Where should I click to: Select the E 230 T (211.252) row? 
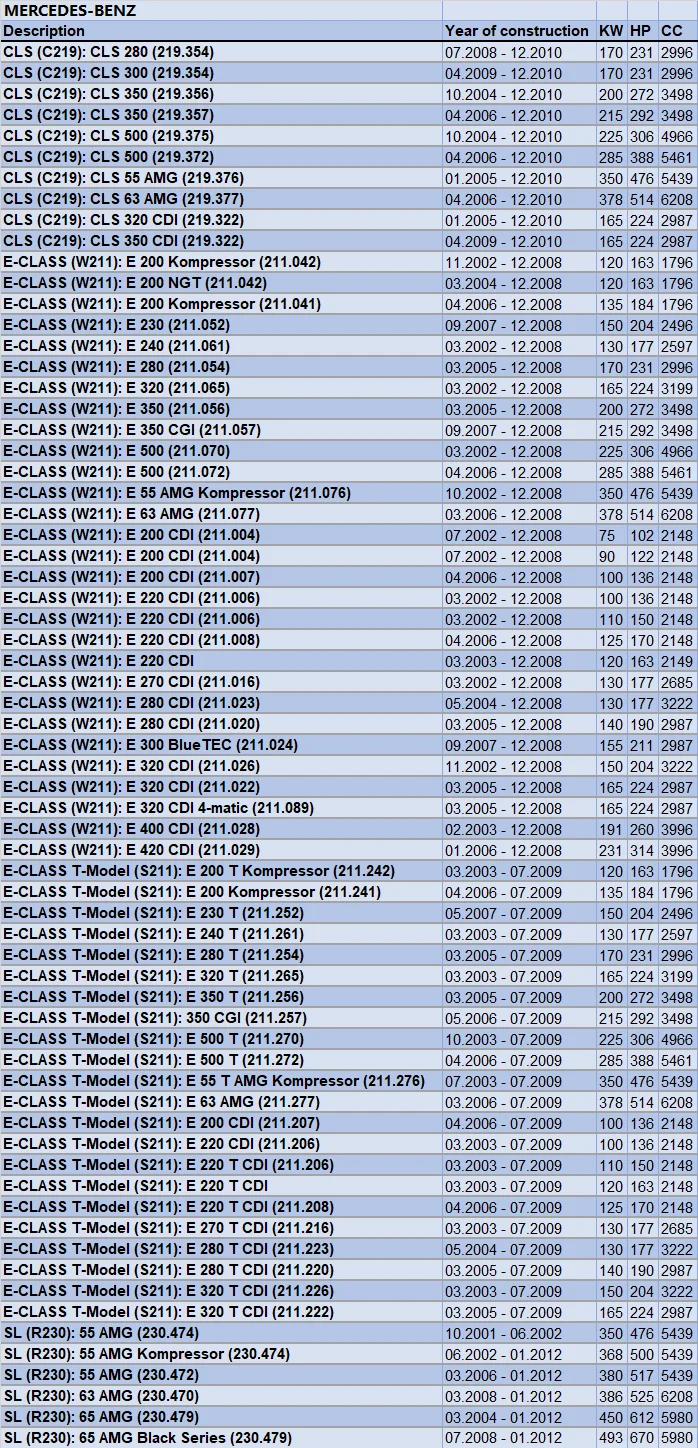[x=349, y=913]
